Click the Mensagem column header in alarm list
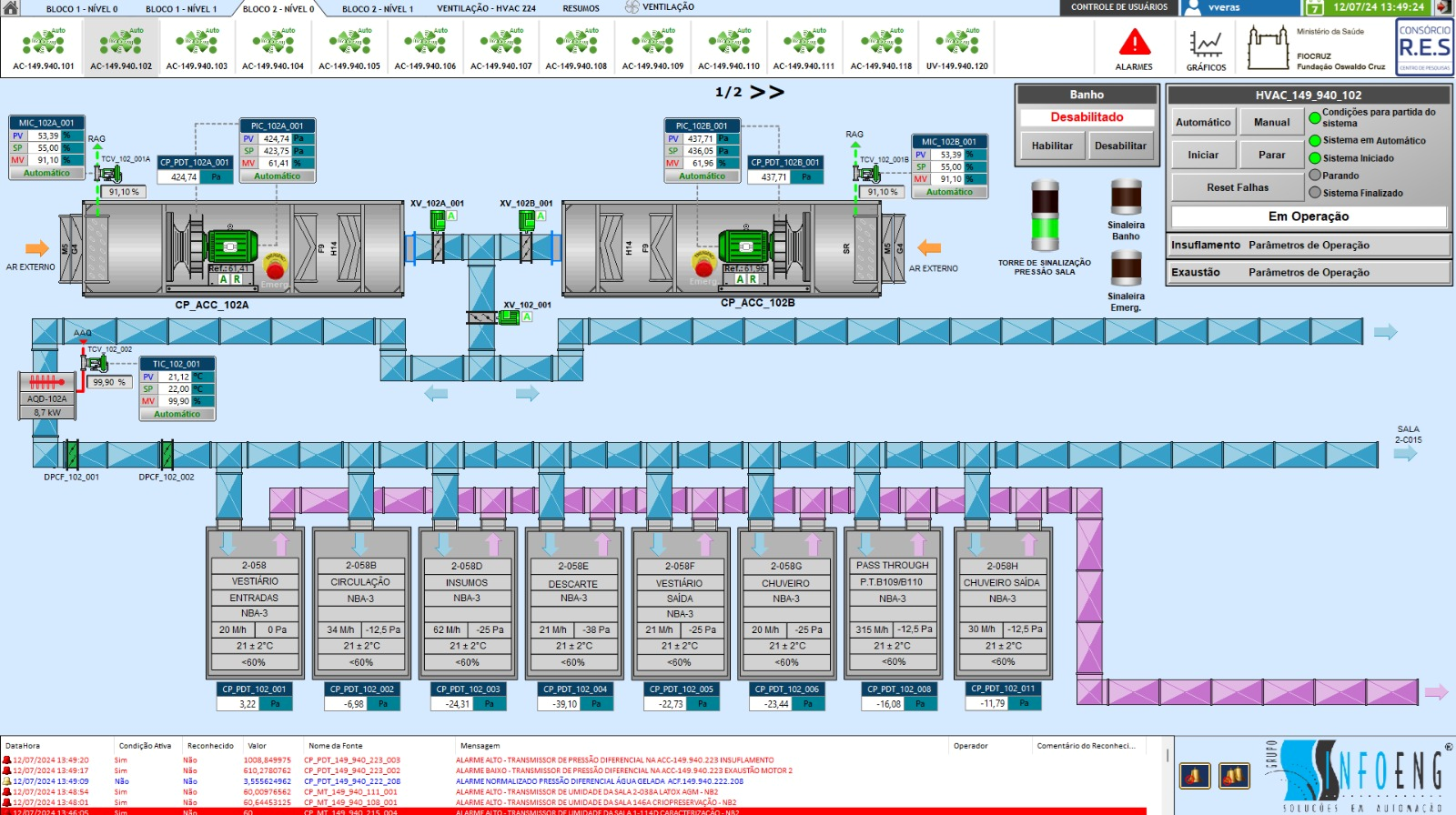The height and width of the screenshot is (815, 1456). point(480,746)
